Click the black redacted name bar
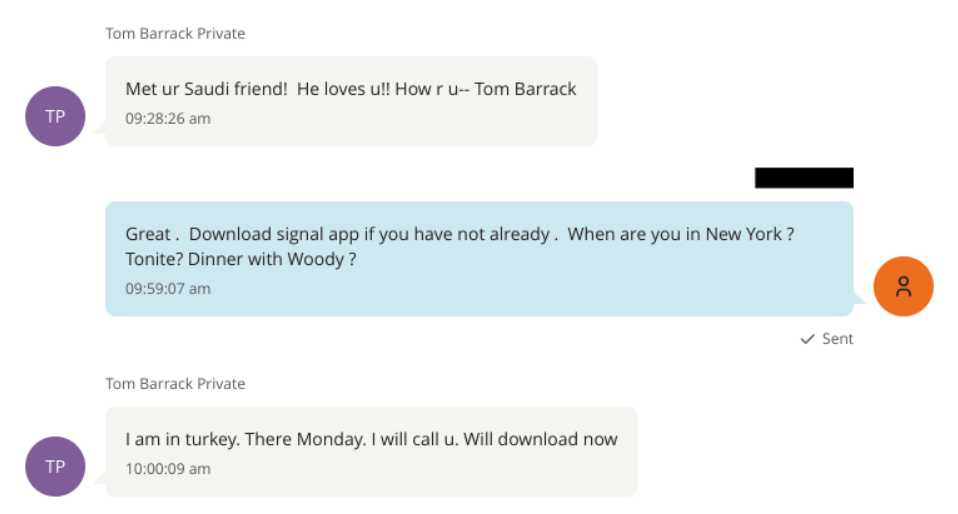The image size is (958, 514). [x=803, y=178]
